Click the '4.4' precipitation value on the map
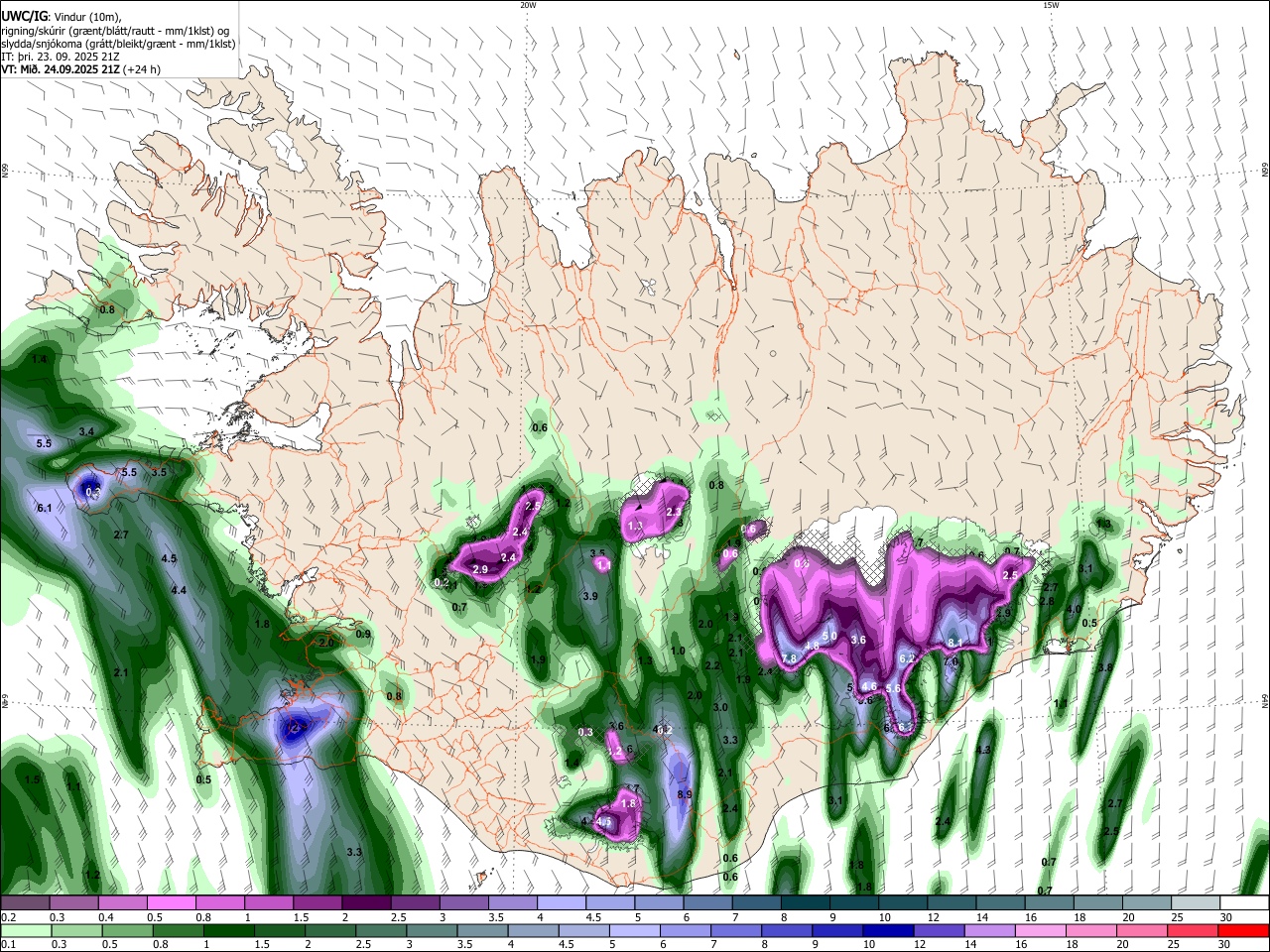This screenshot has width=1270, height=952. pos(179,590)
